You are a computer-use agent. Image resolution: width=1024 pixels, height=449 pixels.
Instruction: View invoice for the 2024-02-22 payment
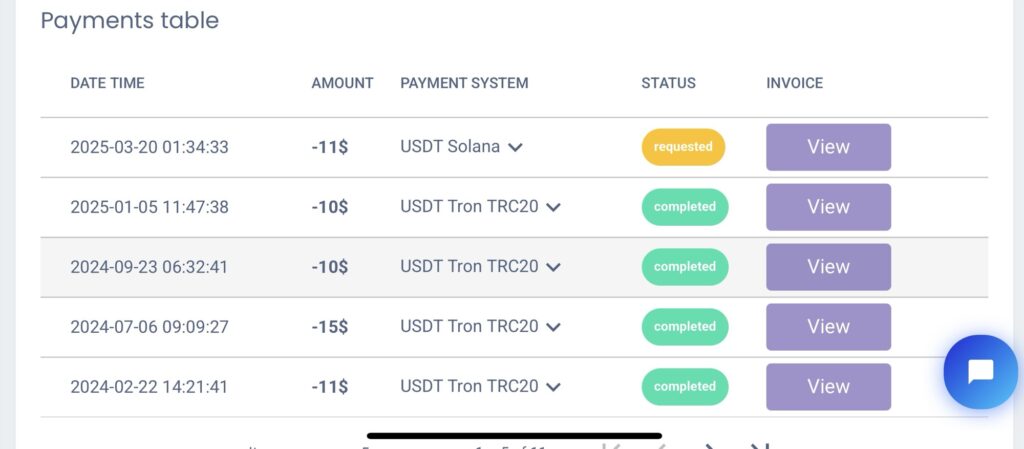(828, 387)
